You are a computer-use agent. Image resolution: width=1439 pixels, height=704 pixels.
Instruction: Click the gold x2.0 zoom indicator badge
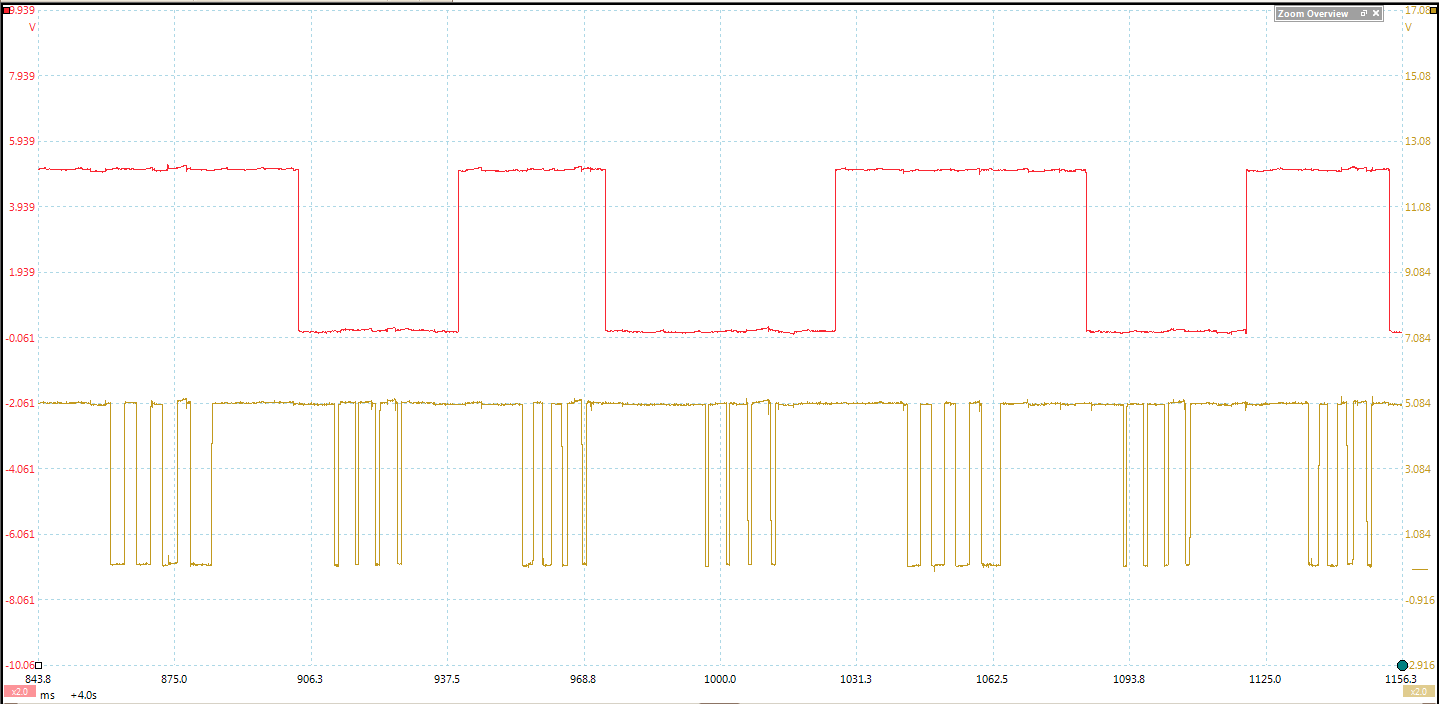(x=1418, y=692)
